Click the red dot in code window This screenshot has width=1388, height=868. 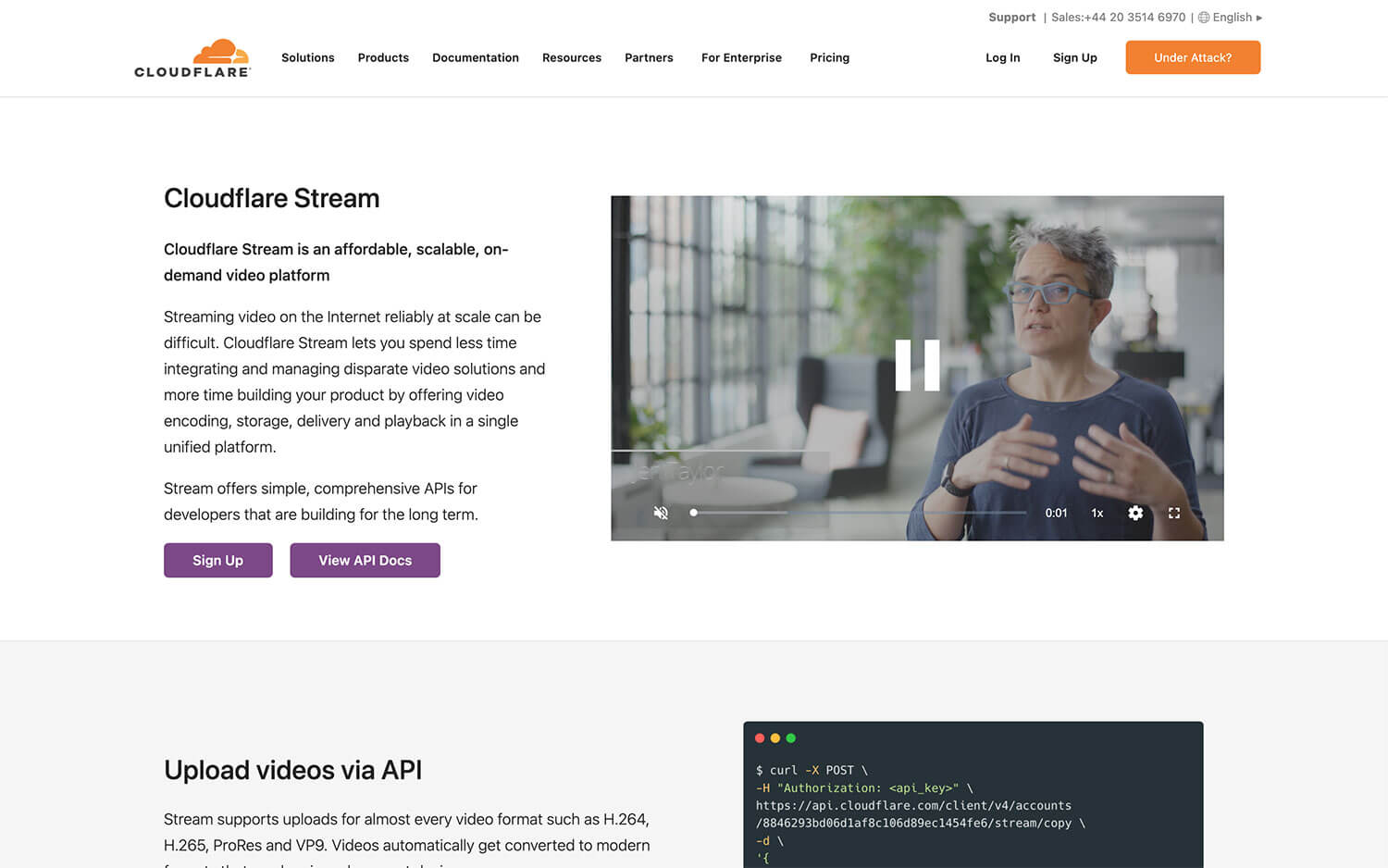click(760, 738)
